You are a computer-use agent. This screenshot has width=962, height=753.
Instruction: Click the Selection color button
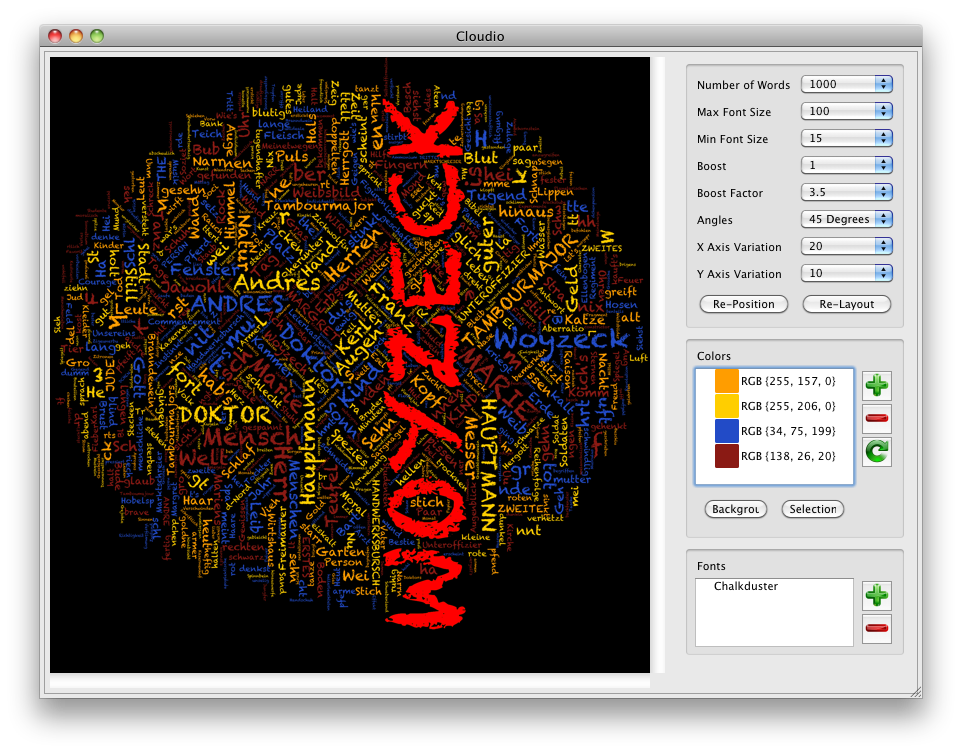click(x=812, y=509)
